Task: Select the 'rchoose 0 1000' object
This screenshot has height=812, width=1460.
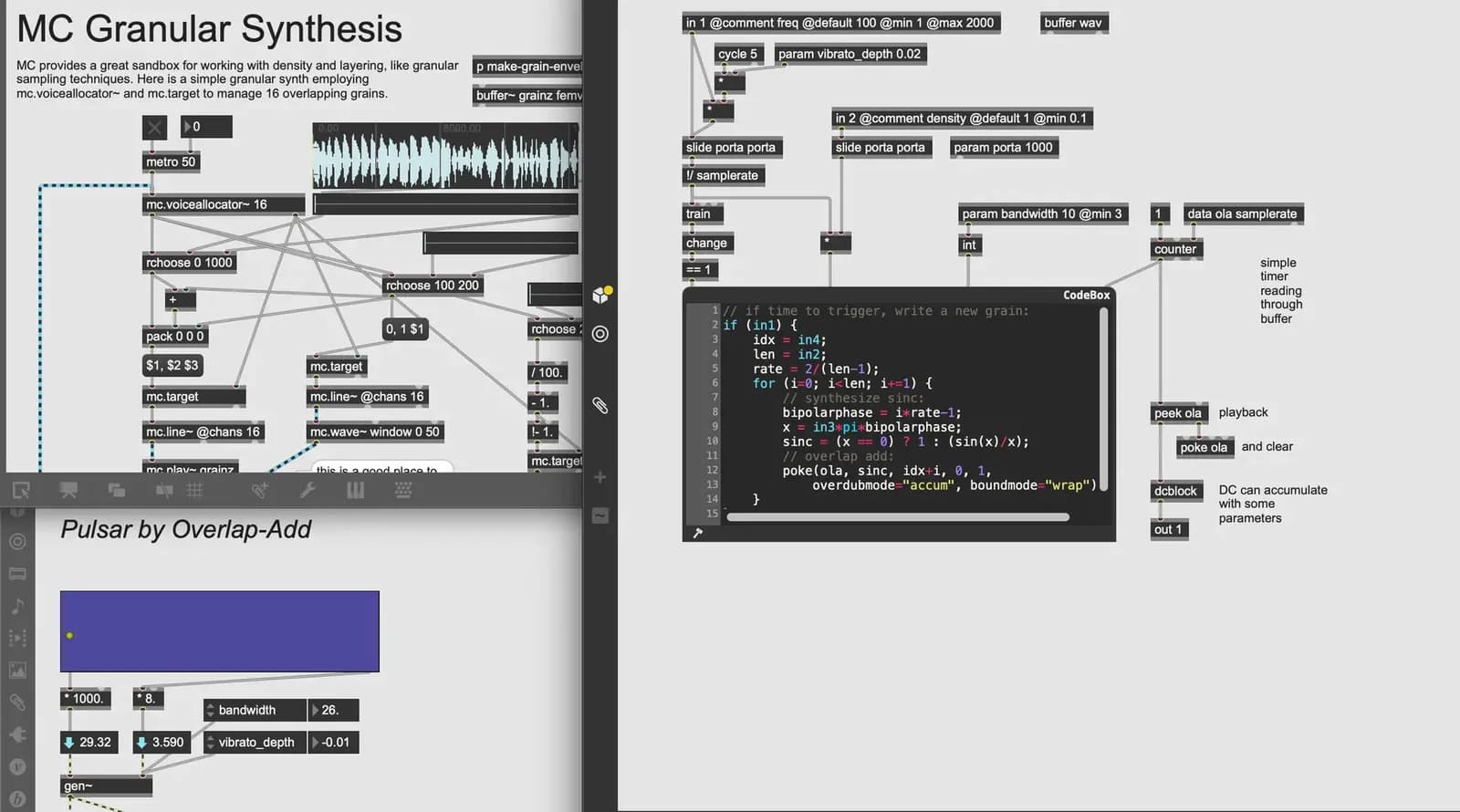Action: pos(190,263)
